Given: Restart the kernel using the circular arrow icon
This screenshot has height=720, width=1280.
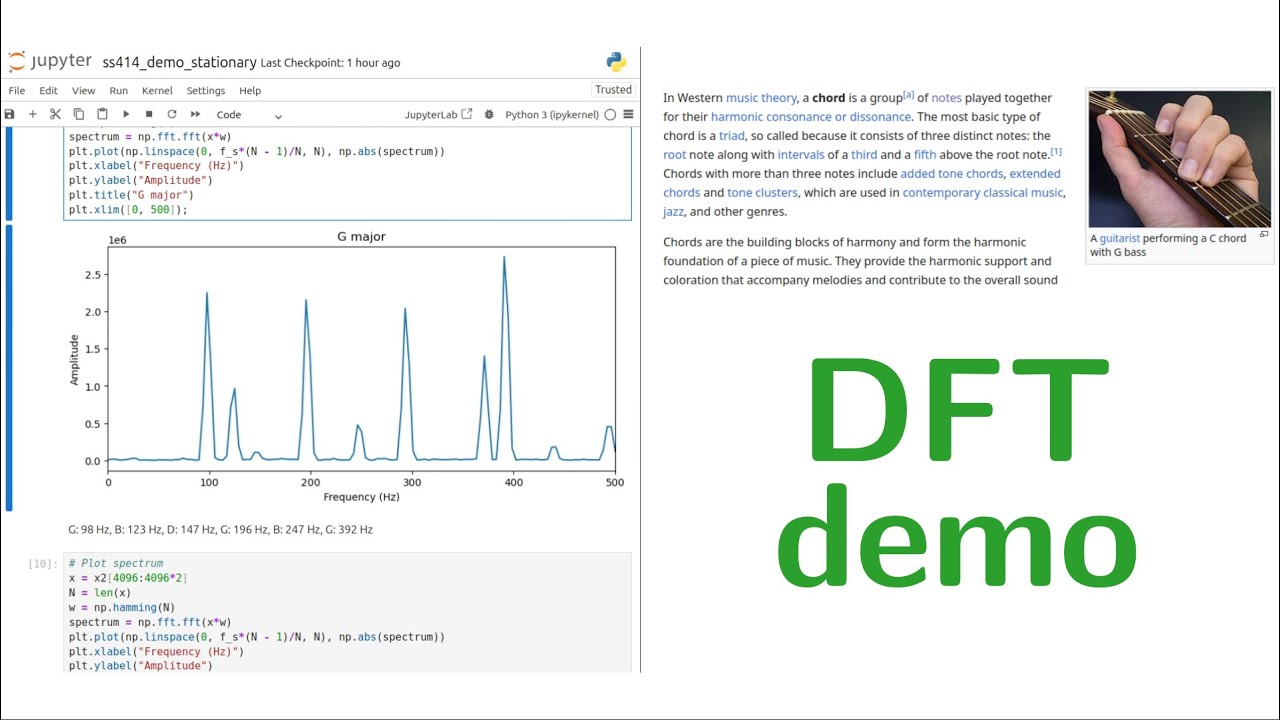Looking at the screenshot, I should (172, 115).
